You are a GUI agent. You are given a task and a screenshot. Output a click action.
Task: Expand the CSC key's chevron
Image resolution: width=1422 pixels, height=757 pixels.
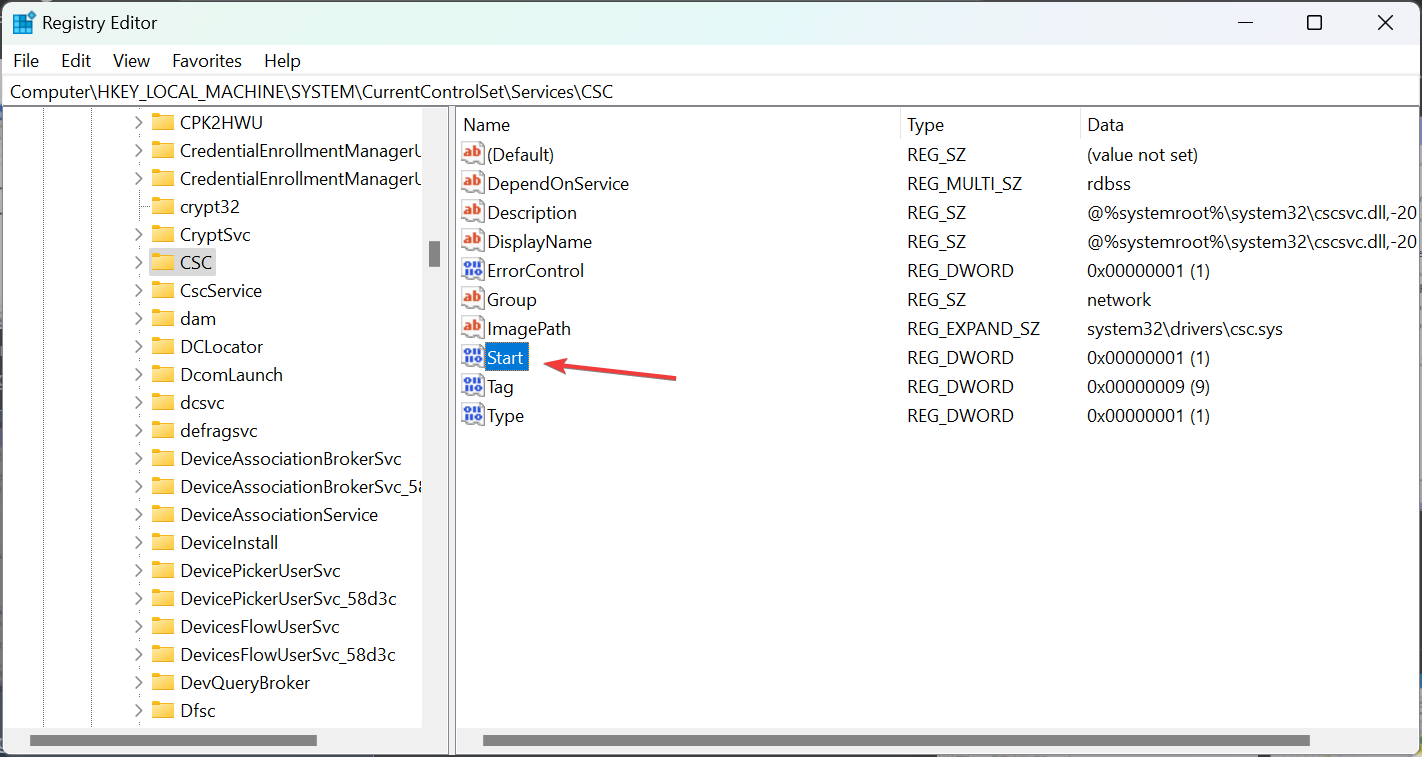tap(139, 262)
